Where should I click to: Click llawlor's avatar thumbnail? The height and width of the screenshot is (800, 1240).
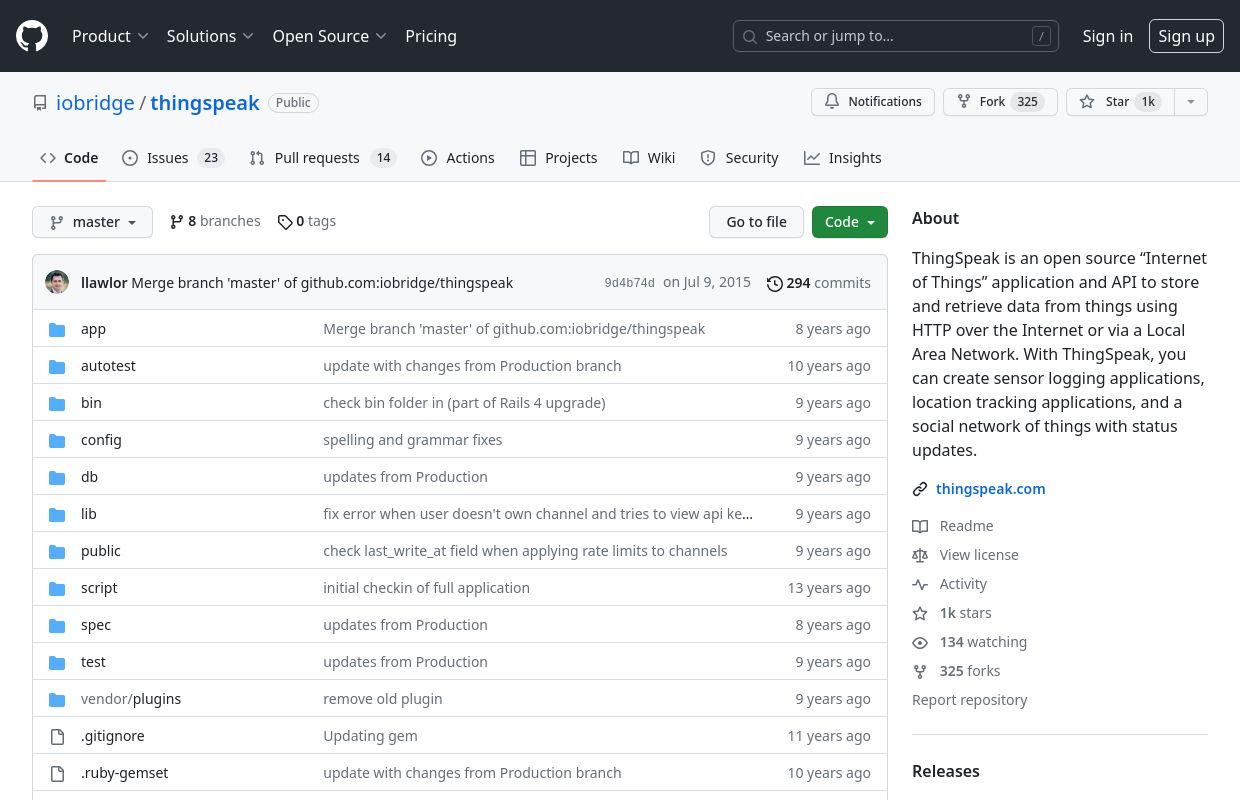tap(57, 282)
